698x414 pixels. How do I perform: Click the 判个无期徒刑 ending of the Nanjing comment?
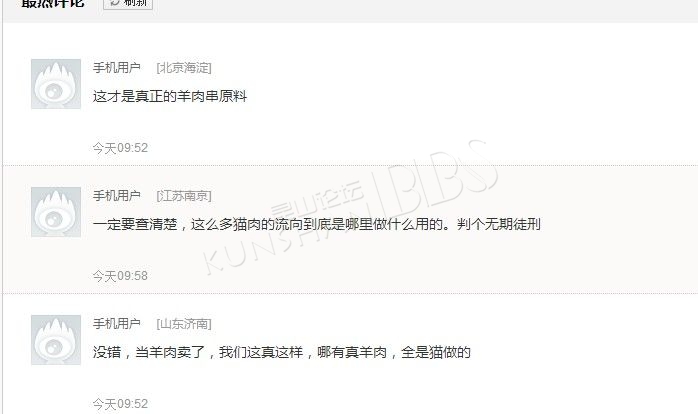pyautogui.click(x=499, y=224)
